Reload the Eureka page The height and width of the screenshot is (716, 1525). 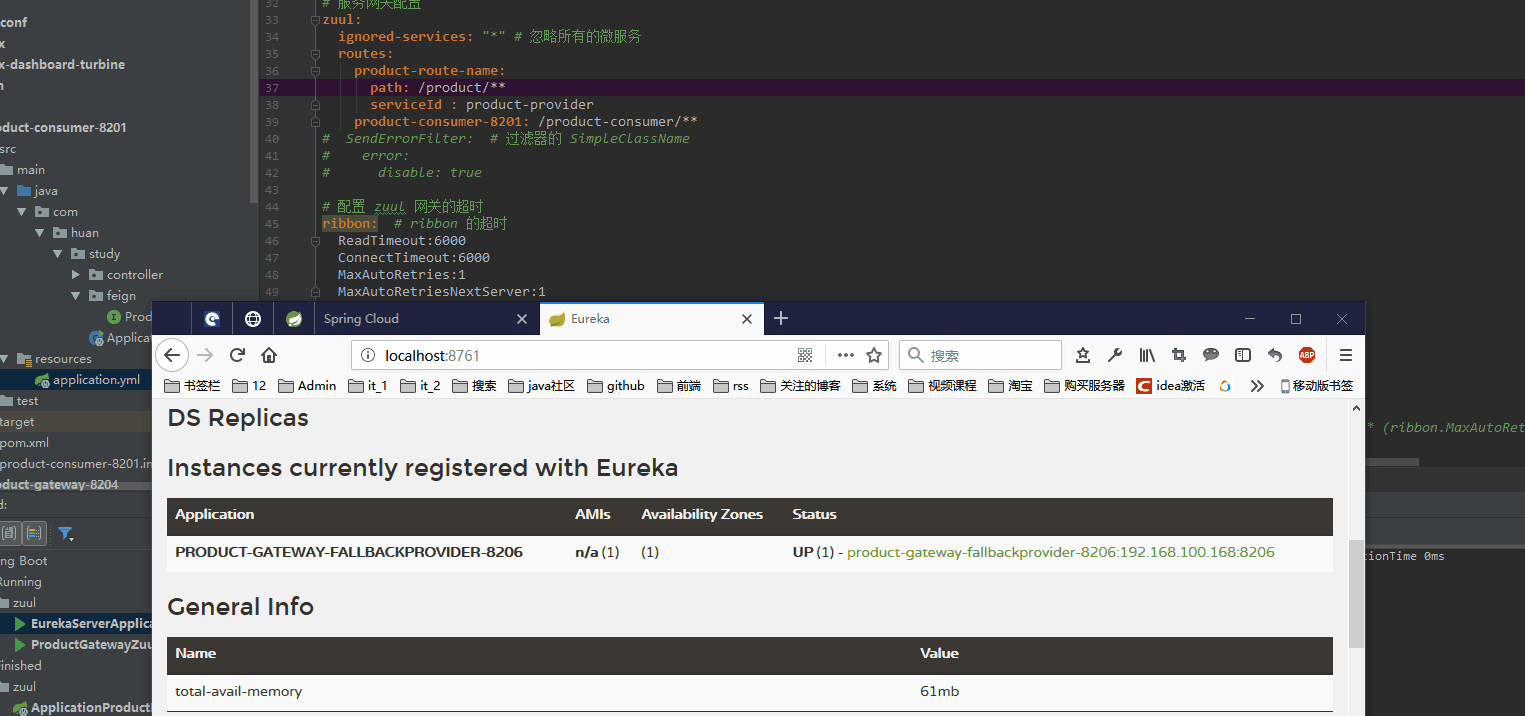(237, 355)
